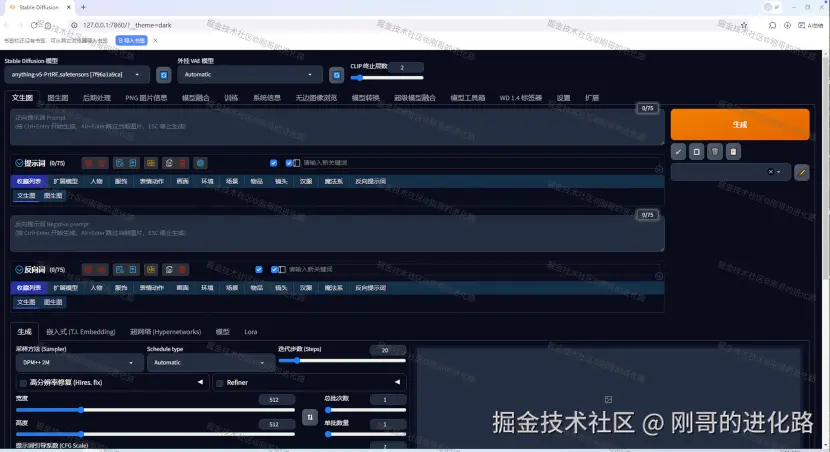Image resolution: width=830 pixels, height=452 pixels.
Task: Collapse the 反向词 panel with its circle chevron
Action: click(x=19, y=269)
